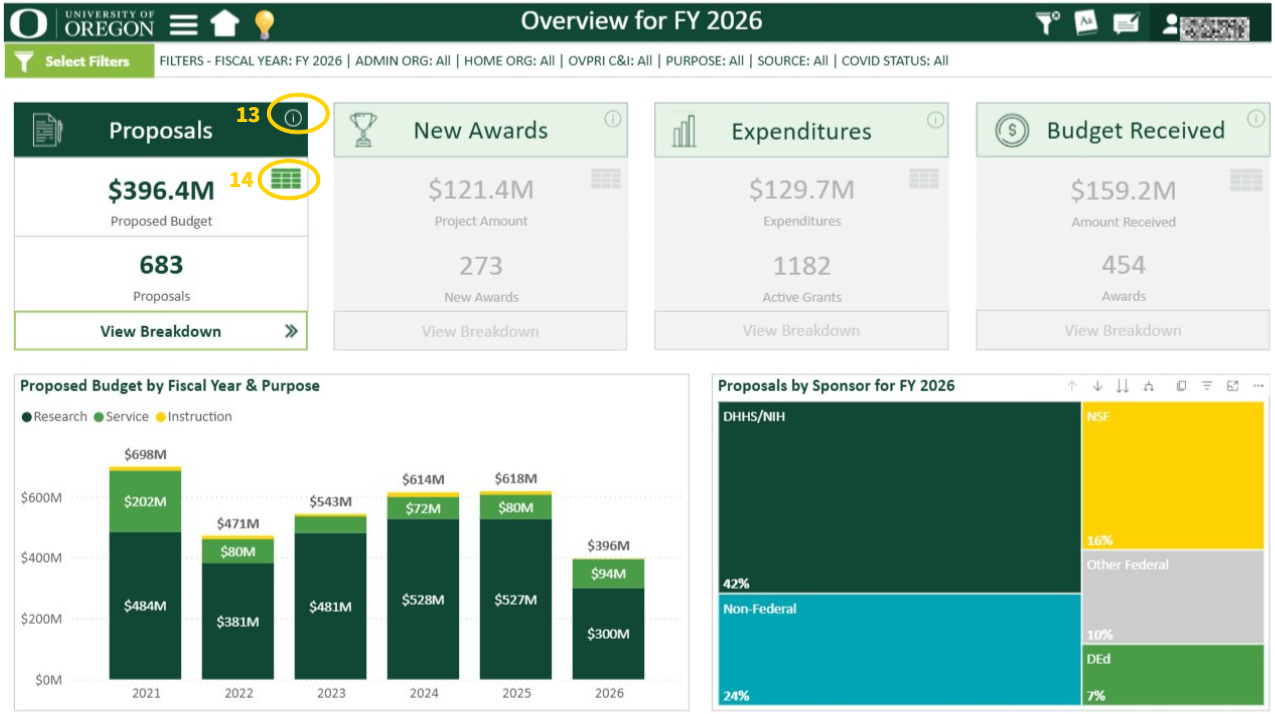
Task: Select the Expenditures card header
Action: (x=801, y=131)
